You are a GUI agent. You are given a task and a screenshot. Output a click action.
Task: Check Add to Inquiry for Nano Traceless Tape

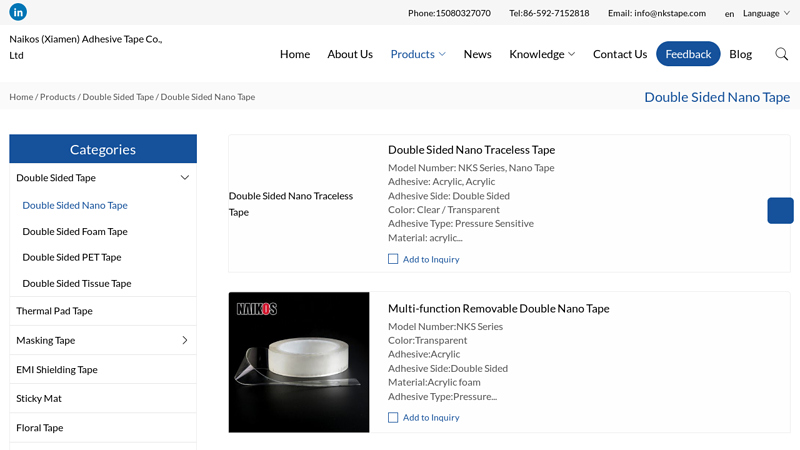tap(393, 259)
